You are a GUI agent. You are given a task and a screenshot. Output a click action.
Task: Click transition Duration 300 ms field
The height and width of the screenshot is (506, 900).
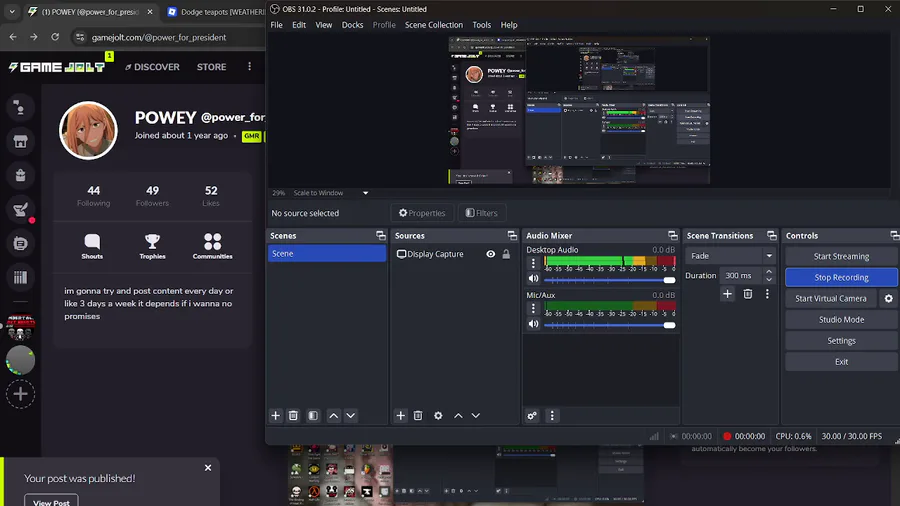click(x=742, y=275)
